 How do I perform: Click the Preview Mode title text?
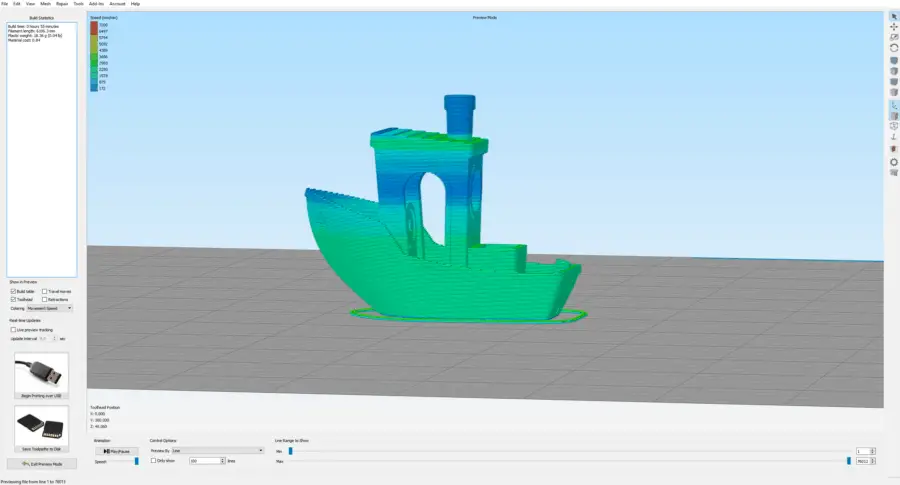click(x=485, y=18)
